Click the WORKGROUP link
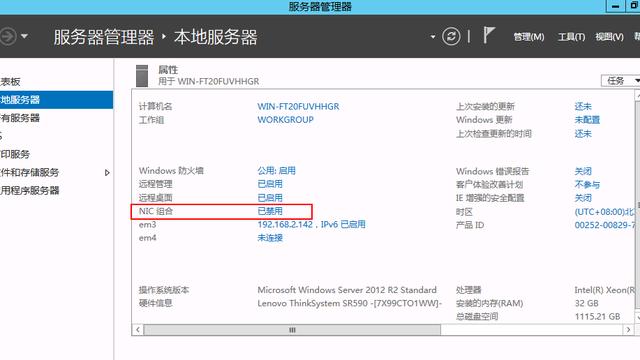This screenshot has height=360, width=640. [x=285, y=120]
